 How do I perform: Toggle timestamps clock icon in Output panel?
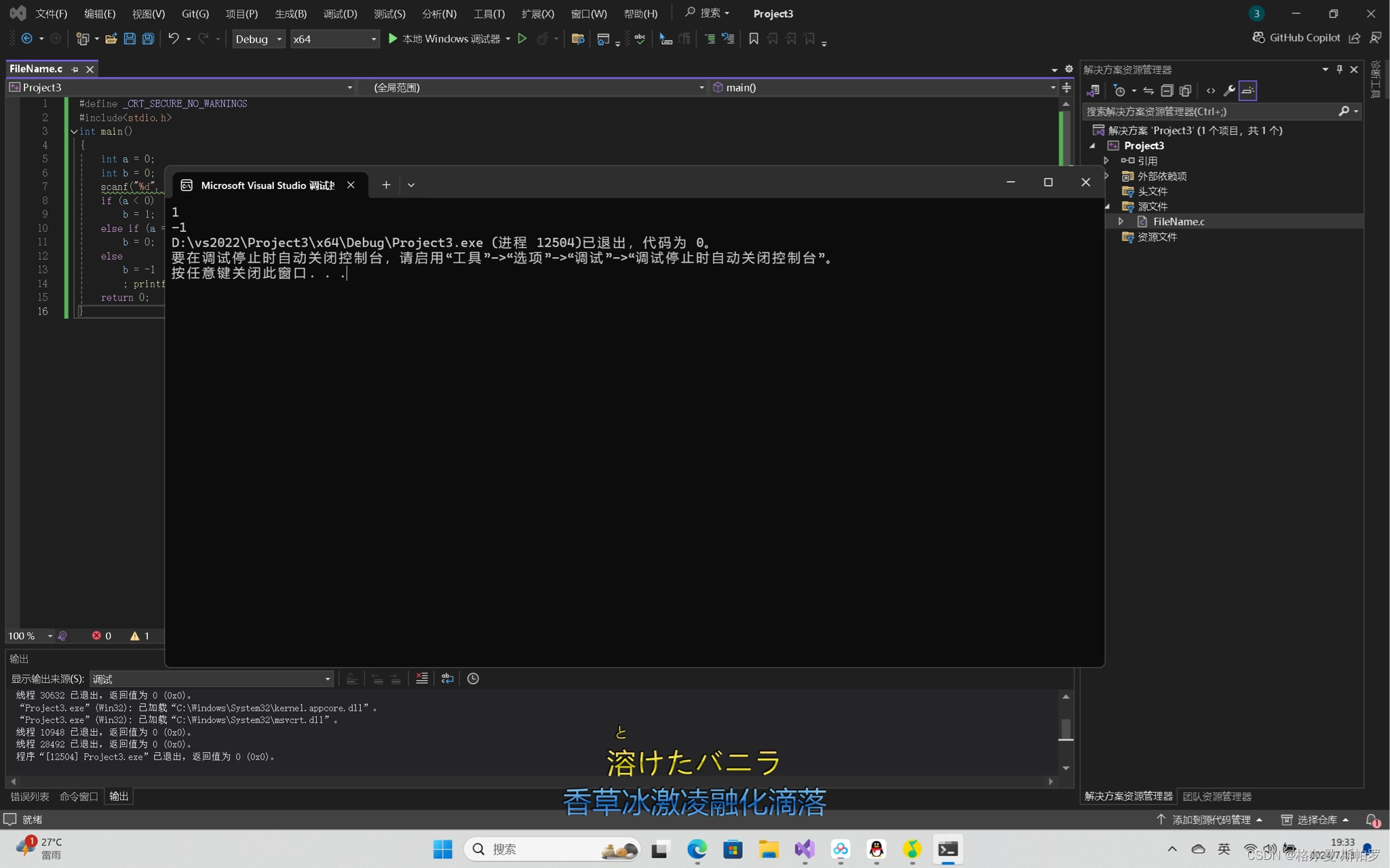point(473,678)
